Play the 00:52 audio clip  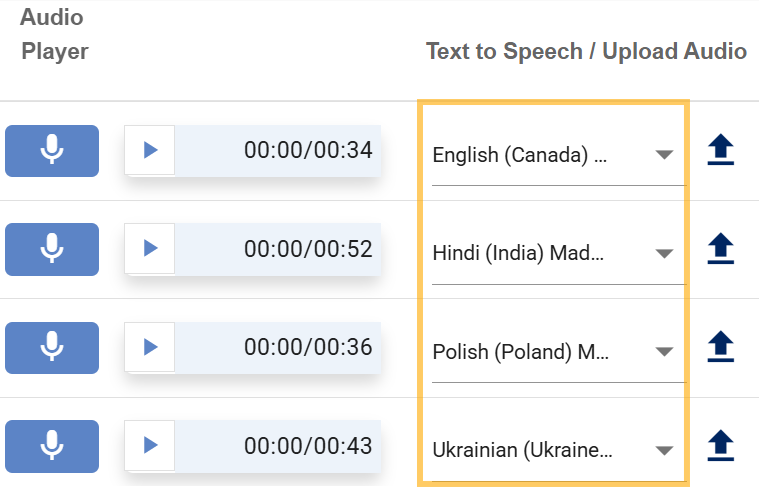click(150, 248)
